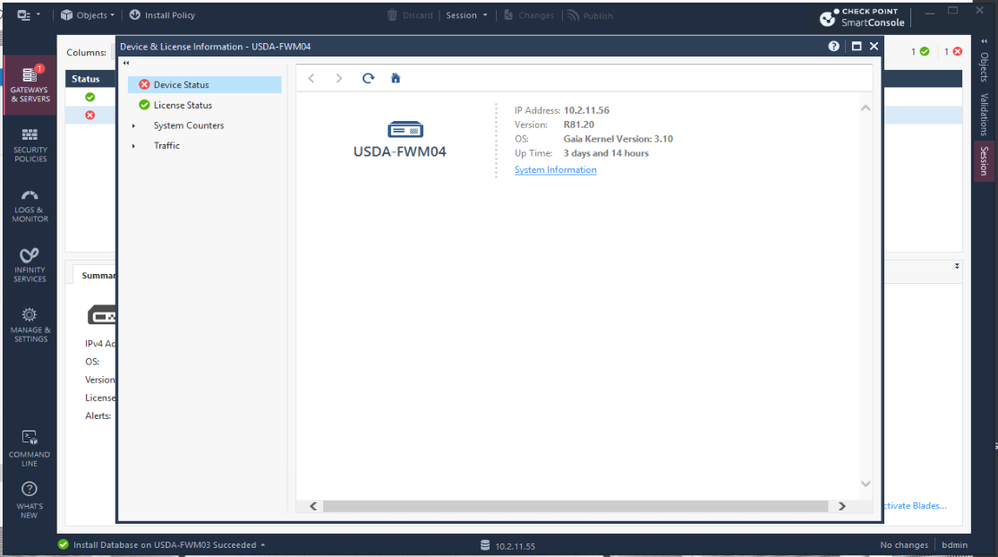Open the Command Line tool
The height and width of the screenshot is (557, 998).
30,449
